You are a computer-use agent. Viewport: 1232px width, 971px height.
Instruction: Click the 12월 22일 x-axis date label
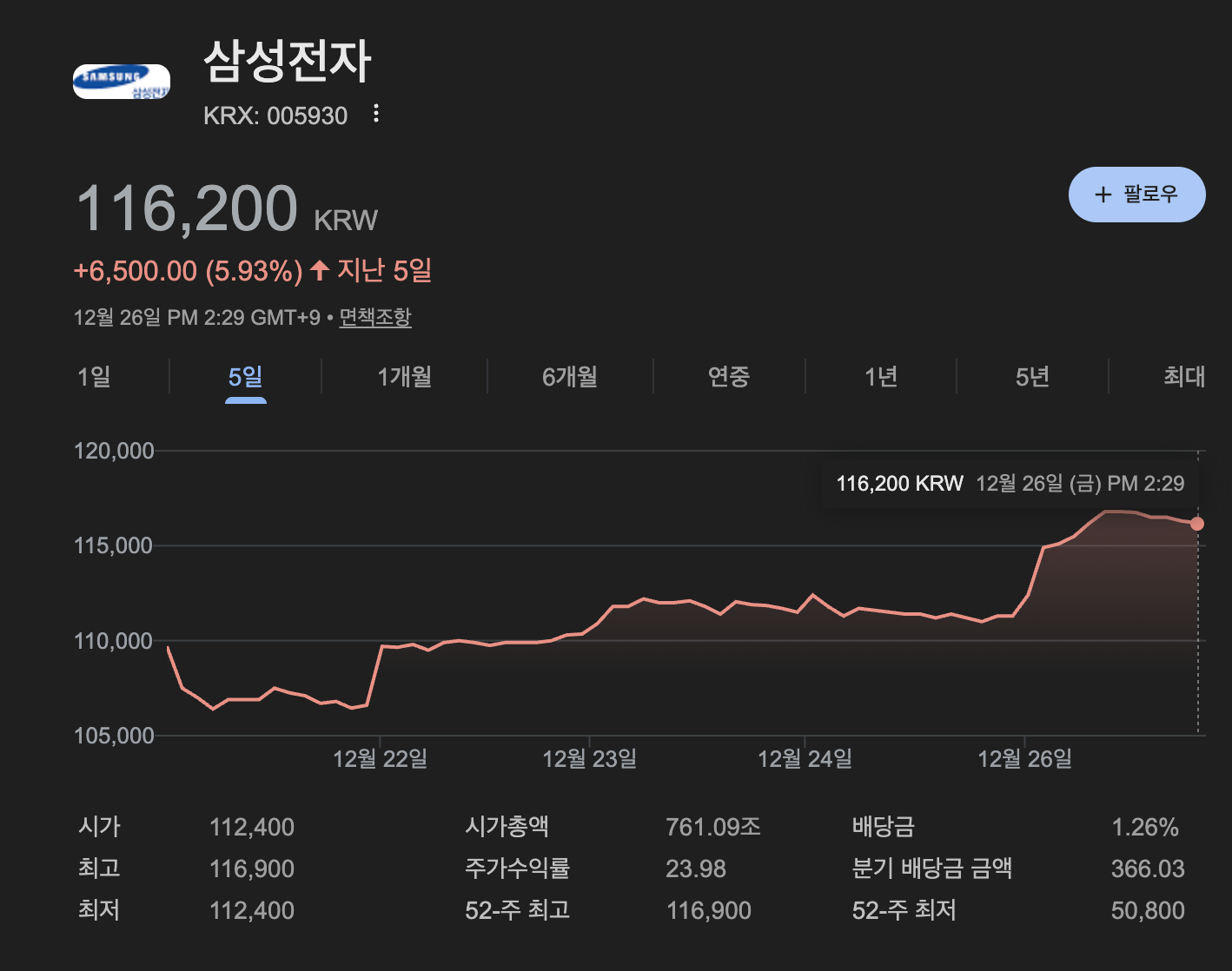pos(381,759)
